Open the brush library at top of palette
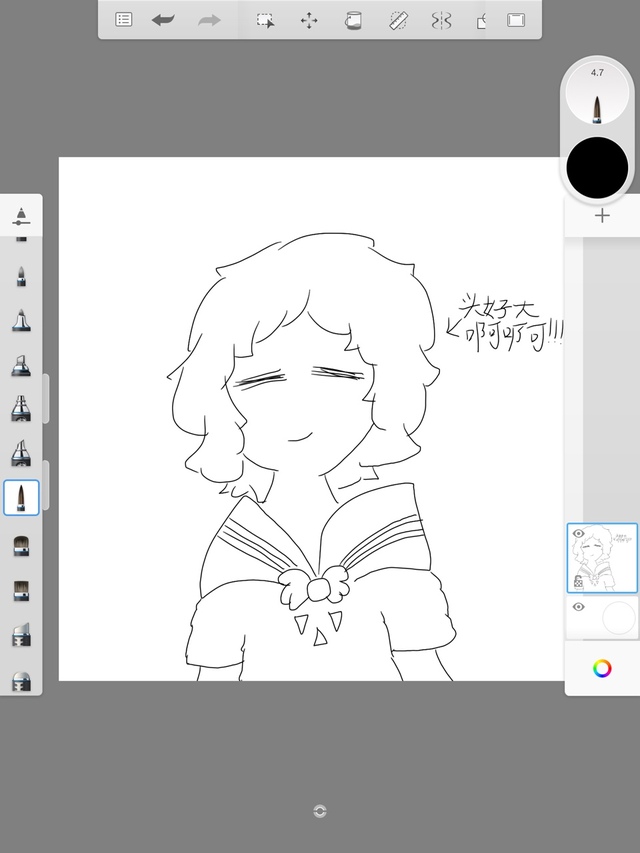Image resolution: width=640 pixels, height=853 pixels. (21, 215)
